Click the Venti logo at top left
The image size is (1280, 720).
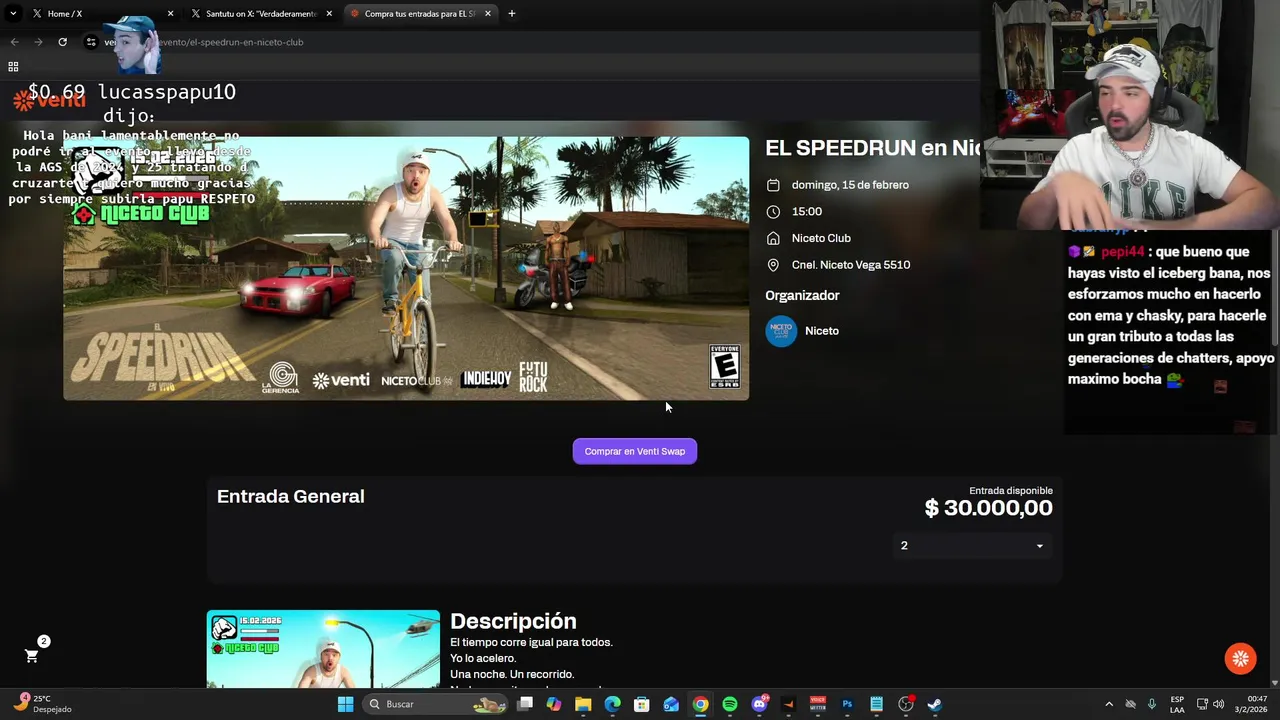50,100
